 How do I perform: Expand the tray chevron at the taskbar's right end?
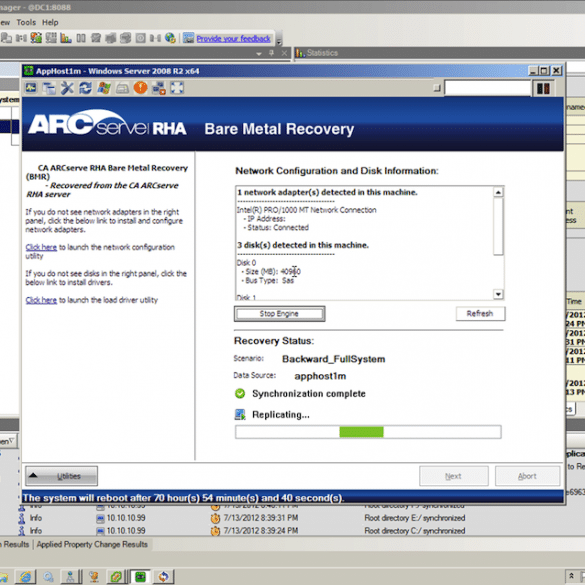(x=571, y=576)
